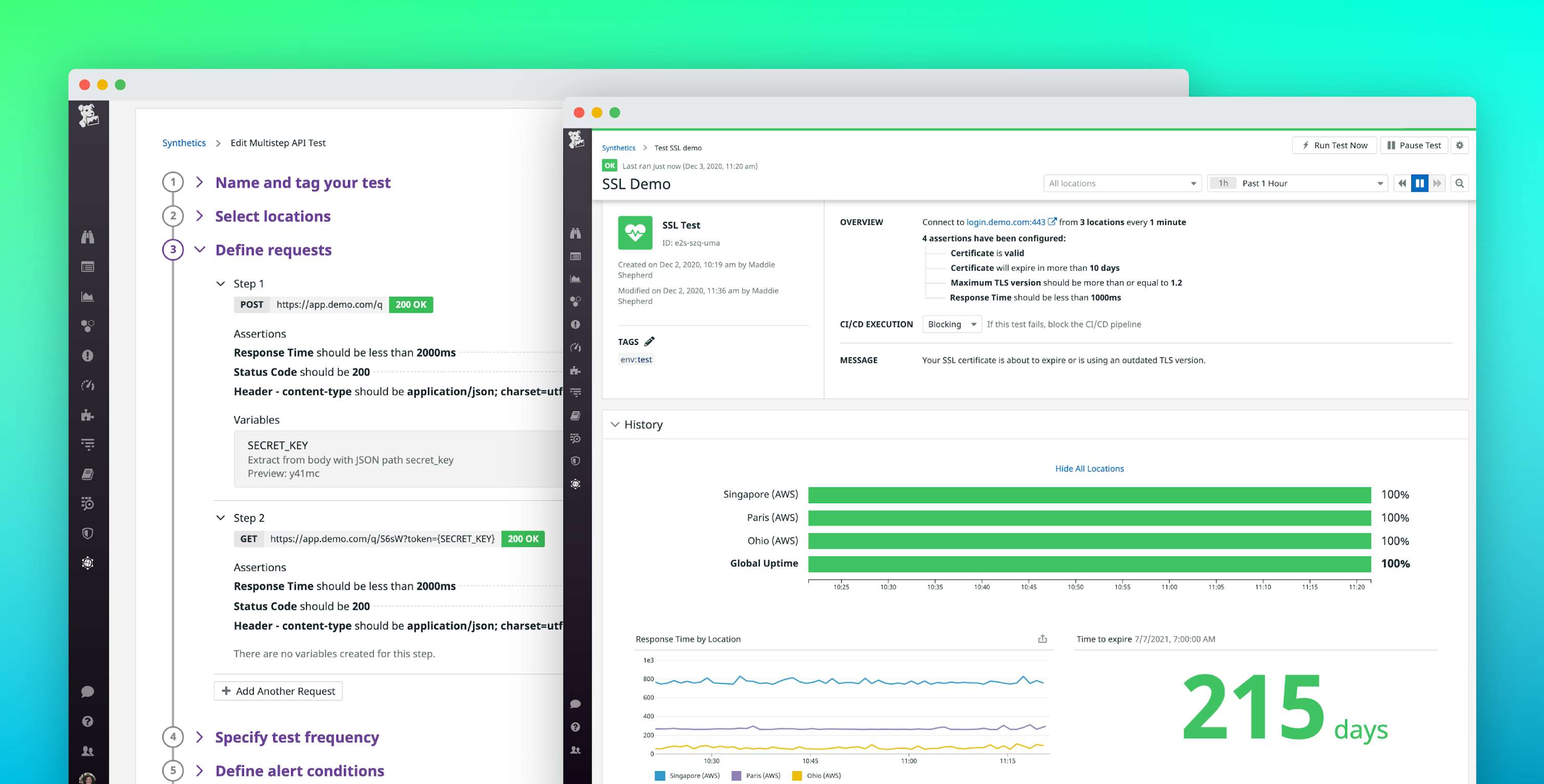Open the Events list sidebar icon
The height and width of the screenshot is (784, 1544).
pyautogui.click(x=88, y=266)
